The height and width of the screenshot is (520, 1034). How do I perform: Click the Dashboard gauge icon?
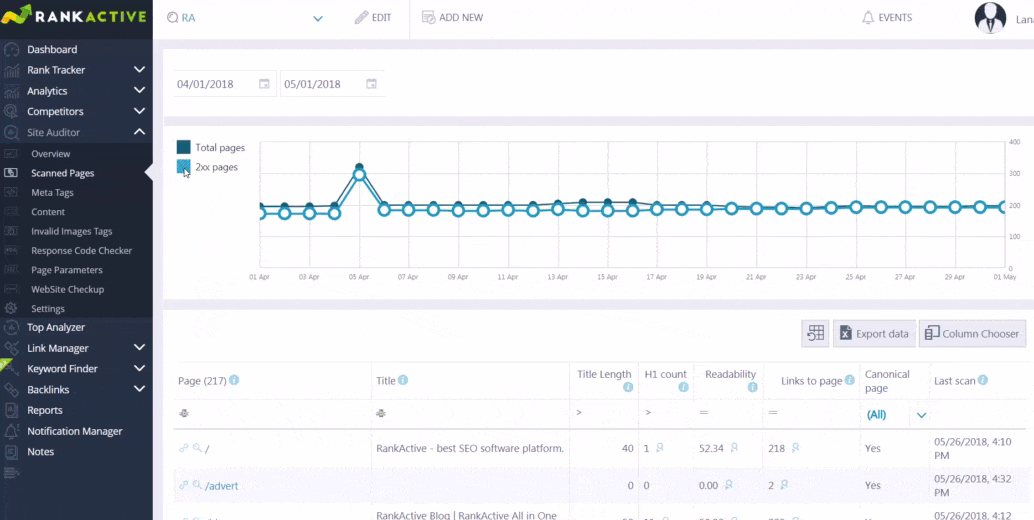11,49
